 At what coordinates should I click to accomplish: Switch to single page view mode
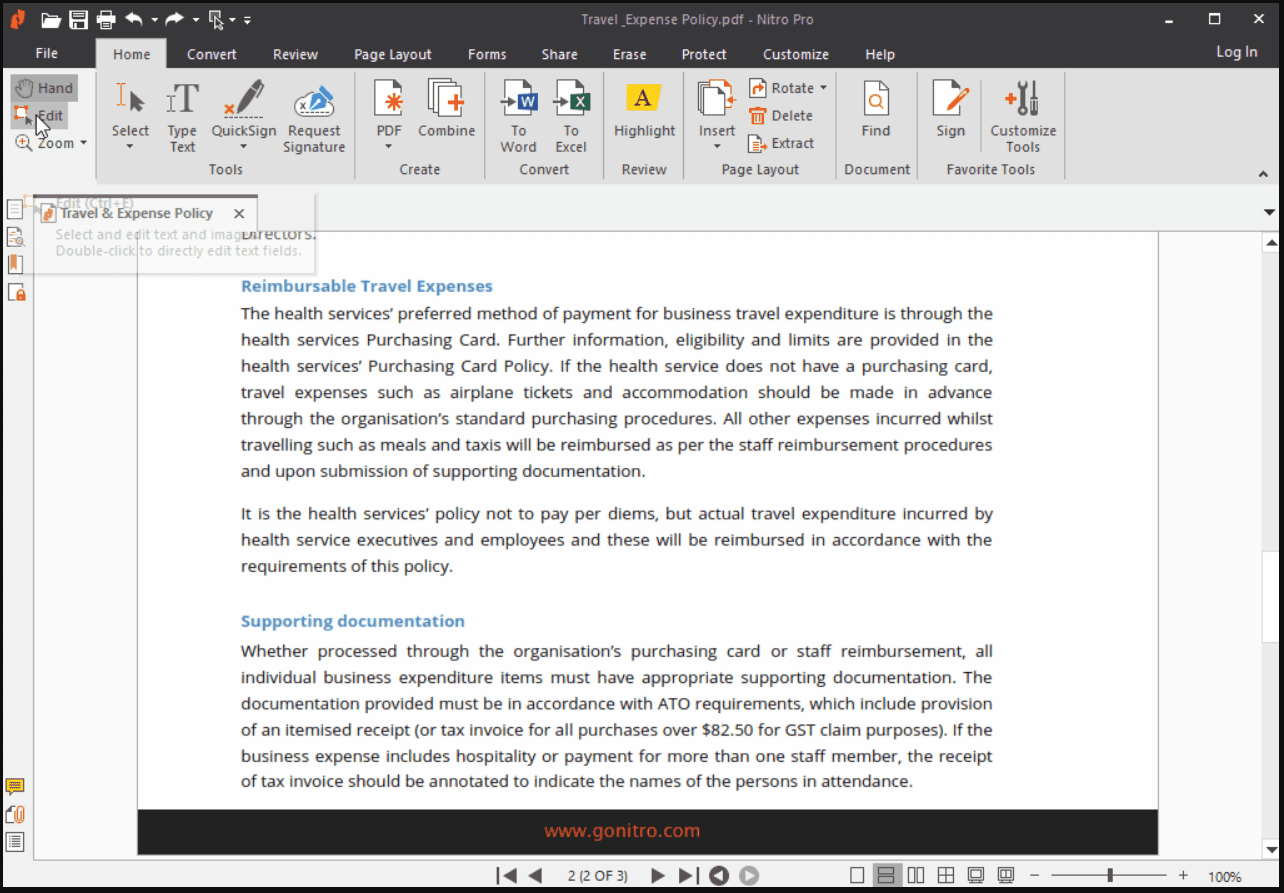[857, 876]
